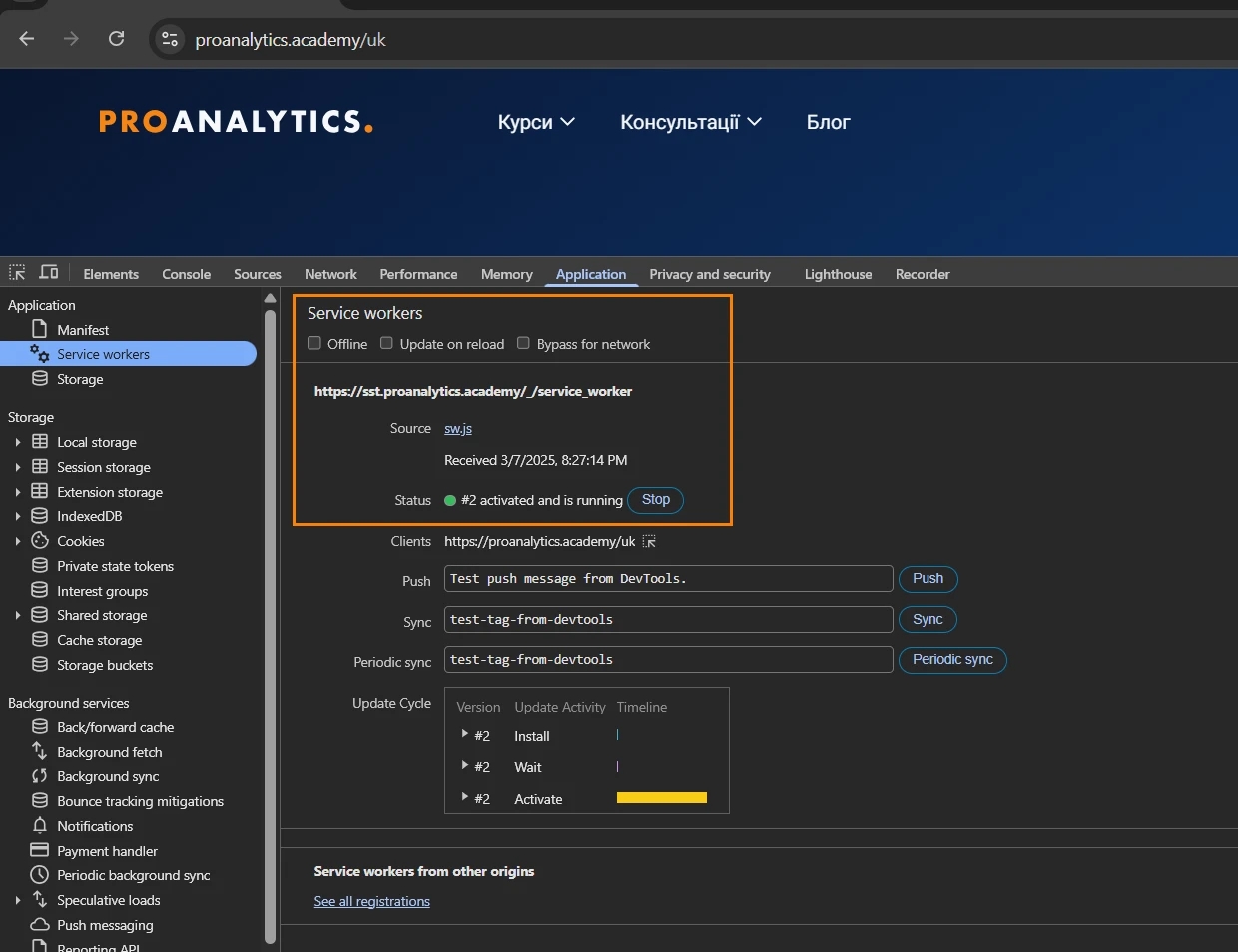Click the Extension storage table icon
This screenshot has width=1238, height=952.
click(40, 491)
